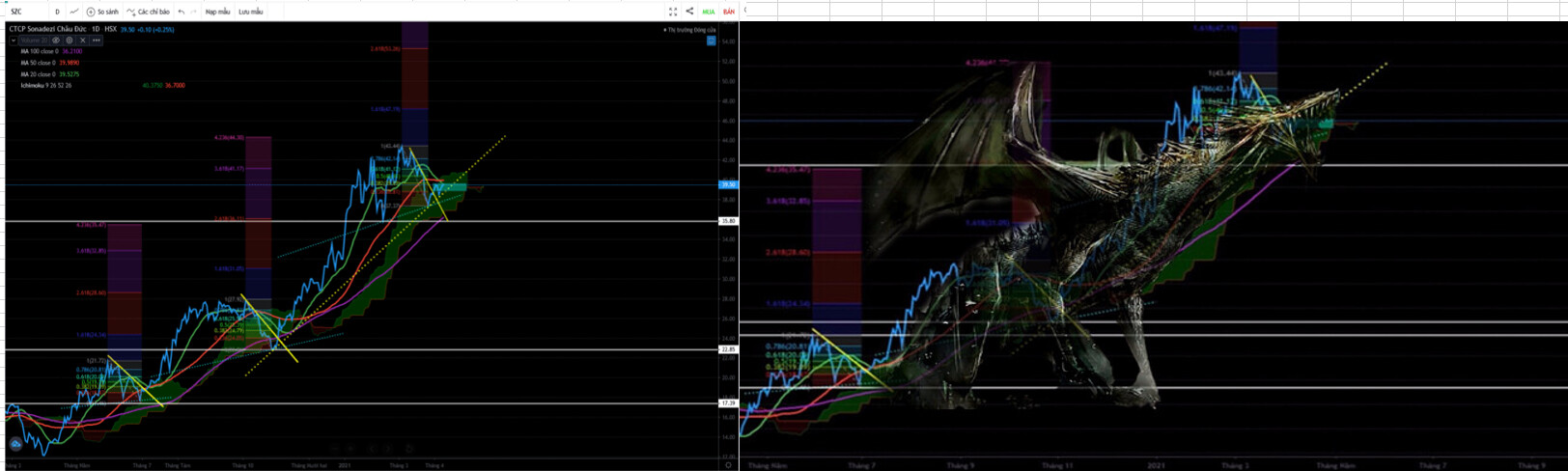Share the chart via share icon

pyautogui.click(x=689, y=12)
